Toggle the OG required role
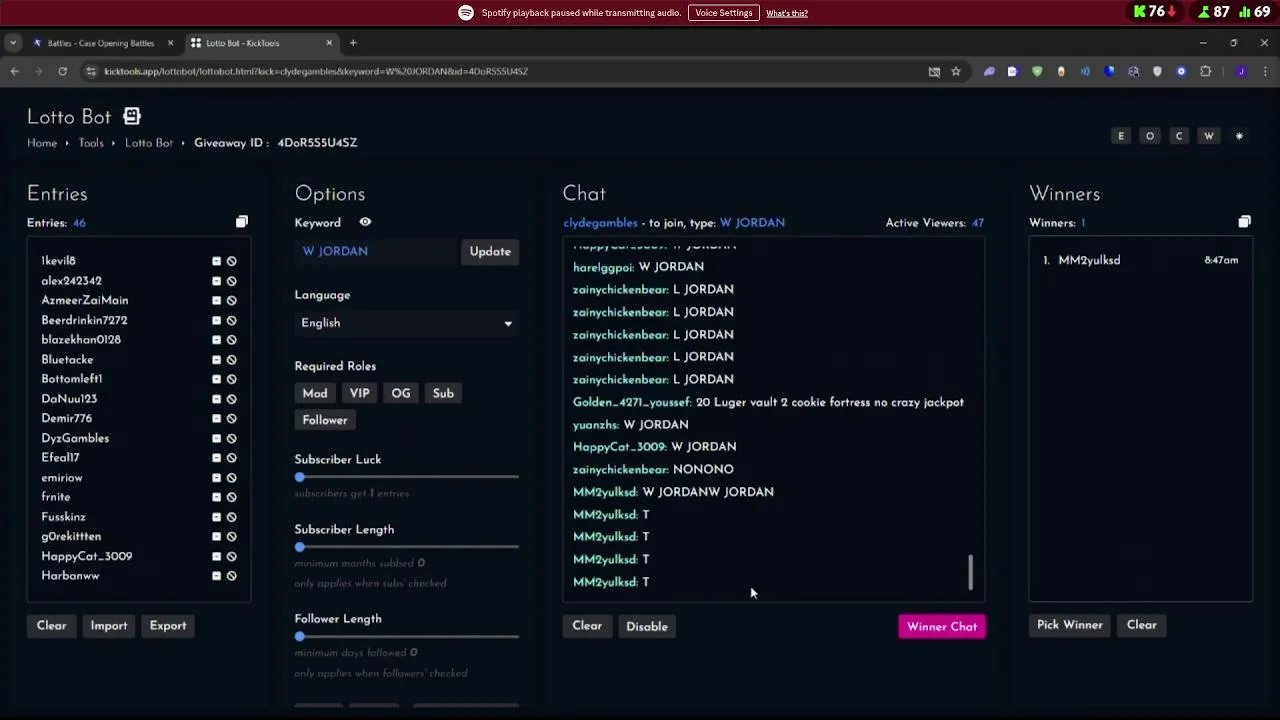Image resolution: width=1280 pixels, height=720 pixels. pos(401,393)
